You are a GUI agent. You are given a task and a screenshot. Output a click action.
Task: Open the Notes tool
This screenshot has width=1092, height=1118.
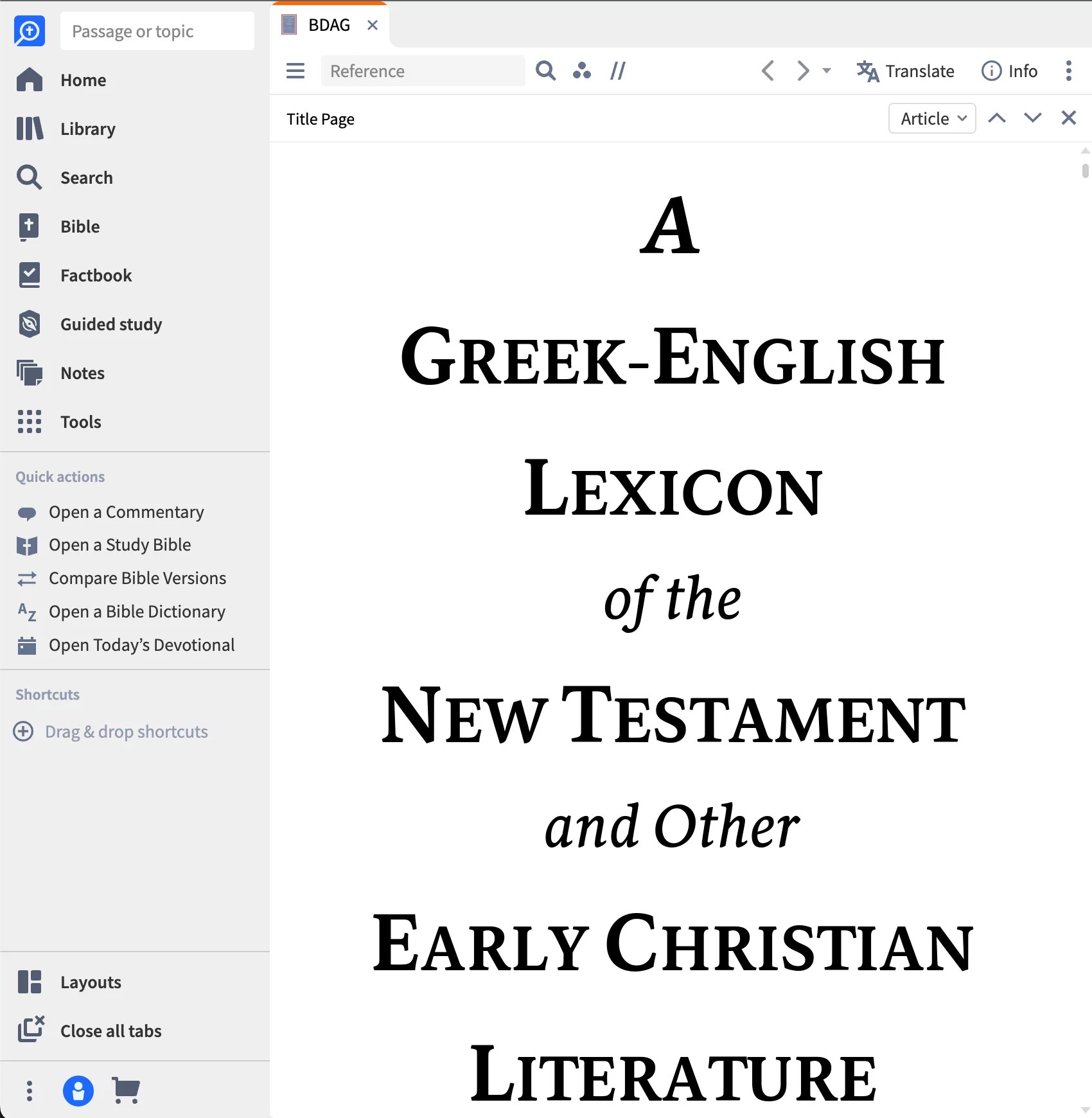pyautogui.click(x=82, y=373)
